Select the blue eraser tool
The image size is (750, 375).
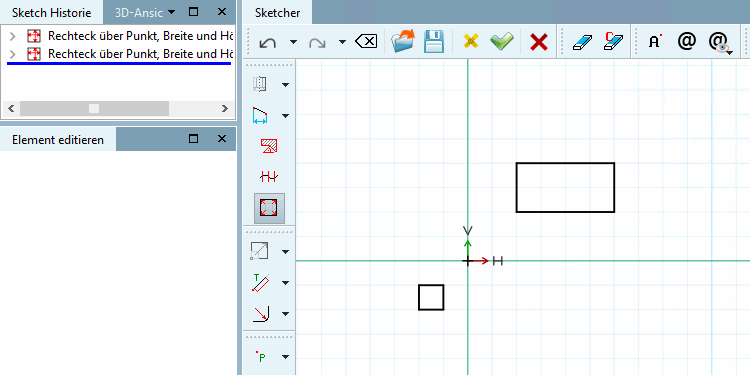point(582,42)
